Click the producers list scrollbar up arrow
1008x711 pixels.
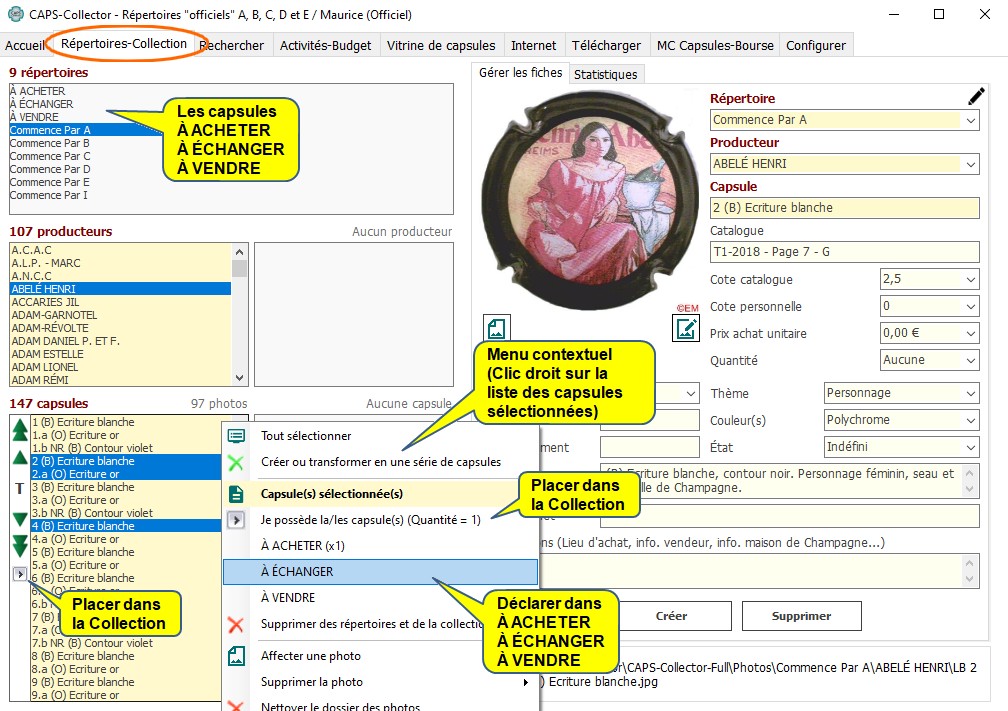[239, 252]
